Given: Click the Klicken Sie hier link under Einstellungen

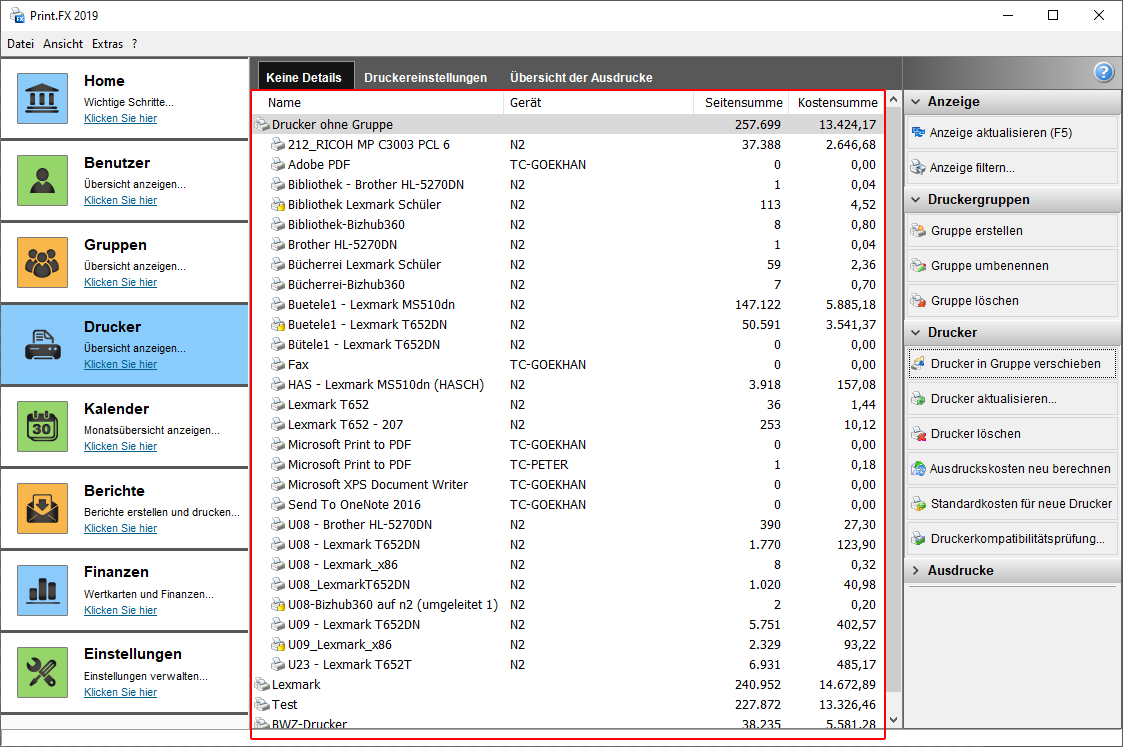Looking at the screenshot, I should click(x=120, y=693).
